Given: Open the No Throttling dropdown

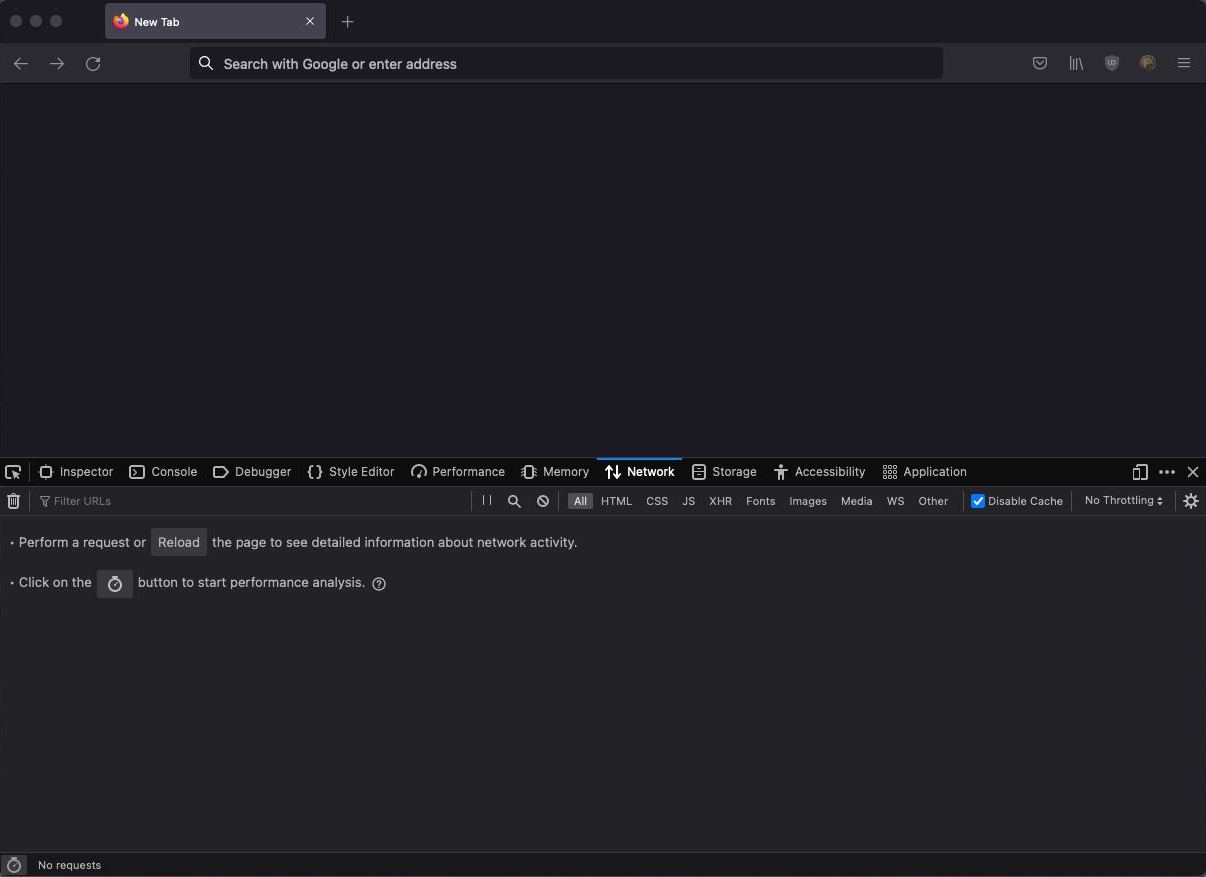Looking at the screenshot, I should point(1124,501).
